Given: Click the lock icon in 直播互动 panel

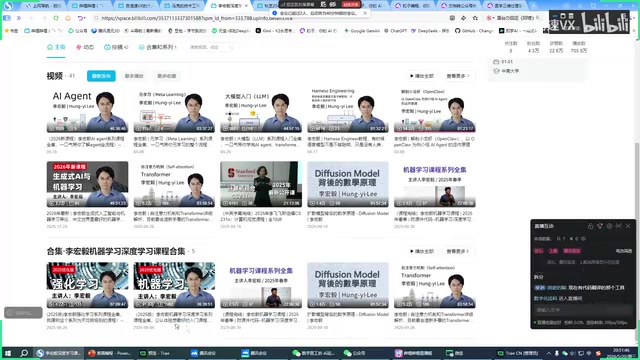Looking at the screenshot, I should pyautogui.click(x=590, y=226).
